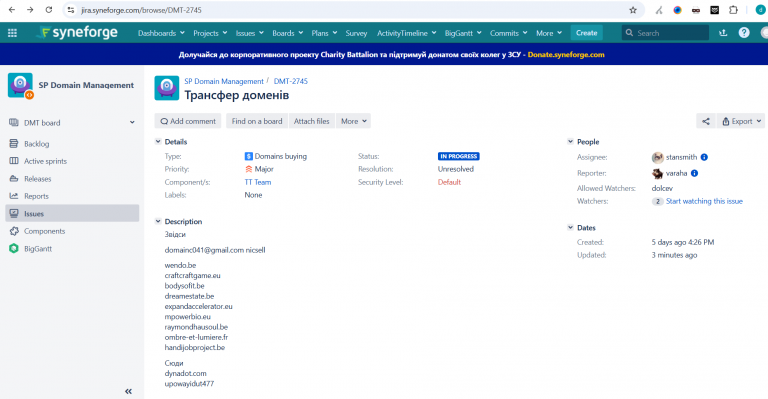Click the browser address bar URL
The width and height of the screenshot is (768, 399).
(141, 10)
